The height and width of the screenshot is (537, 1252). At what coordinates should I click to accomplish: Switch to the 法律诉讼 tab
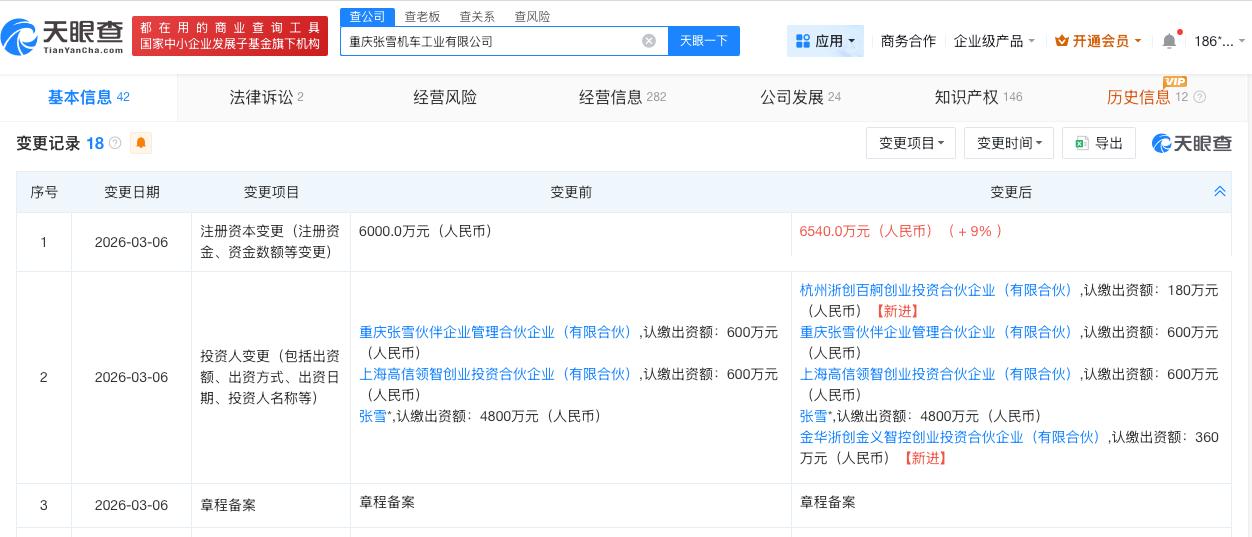pyautogui.click(x=266, y=97)
